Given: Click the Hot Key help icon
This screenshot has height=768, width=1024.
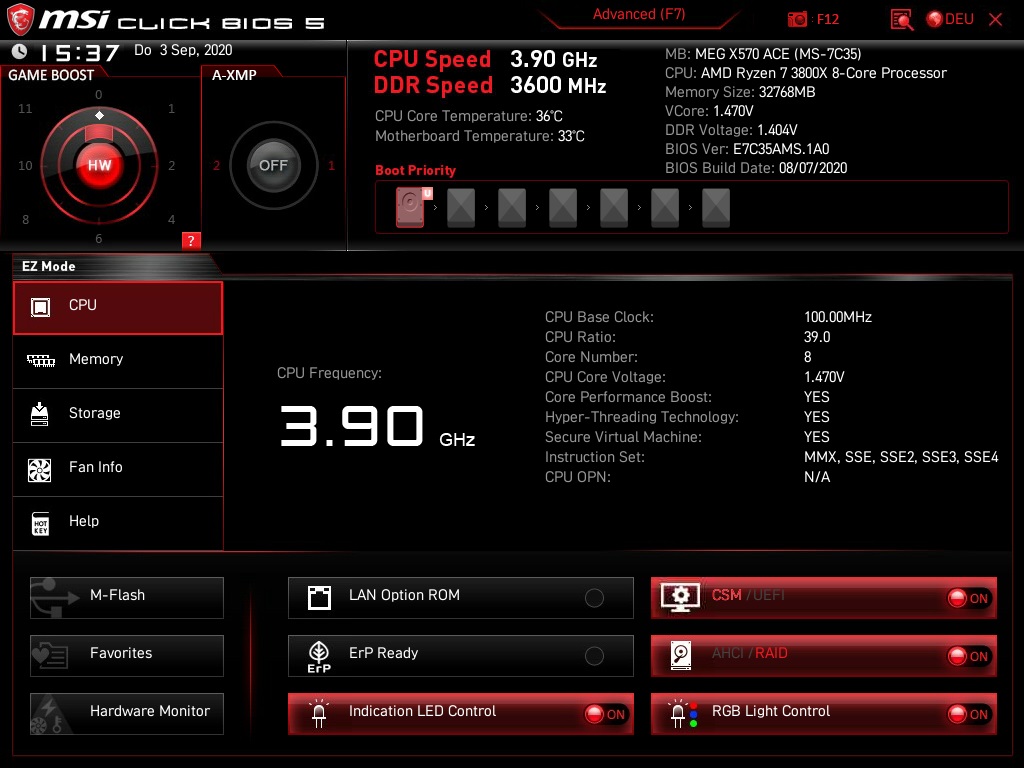Looking at the screenshot, I should (x=40, y=524).
